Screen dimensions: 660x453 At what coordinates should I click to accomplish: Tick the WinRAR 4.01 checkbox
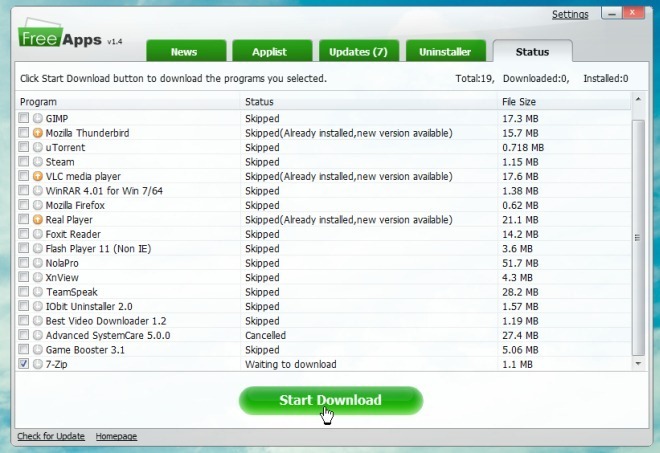[24, 190]
